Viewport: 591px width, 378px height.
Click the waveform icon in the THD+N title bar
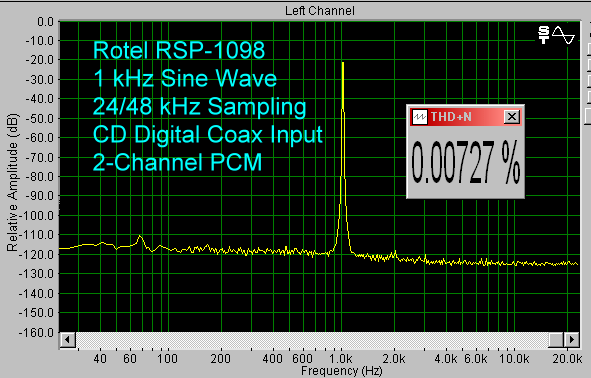pos(420,117)
